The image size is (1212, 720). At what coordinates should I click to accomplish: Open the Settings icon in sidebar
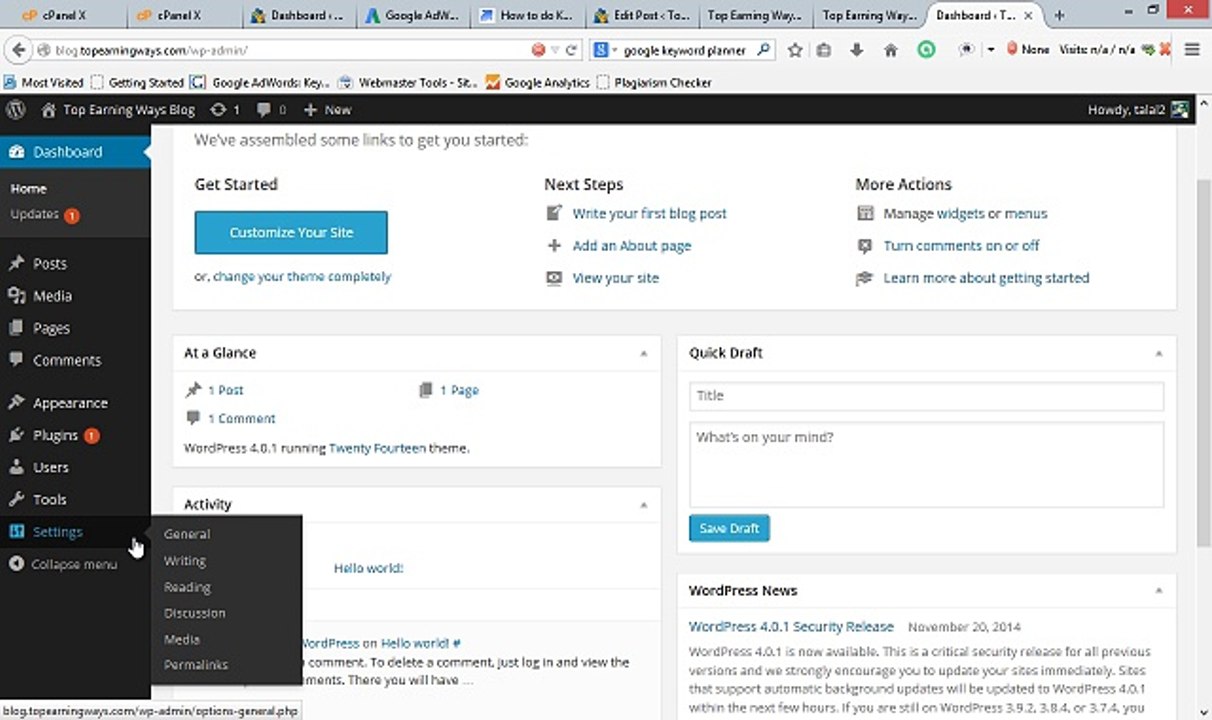16,532
